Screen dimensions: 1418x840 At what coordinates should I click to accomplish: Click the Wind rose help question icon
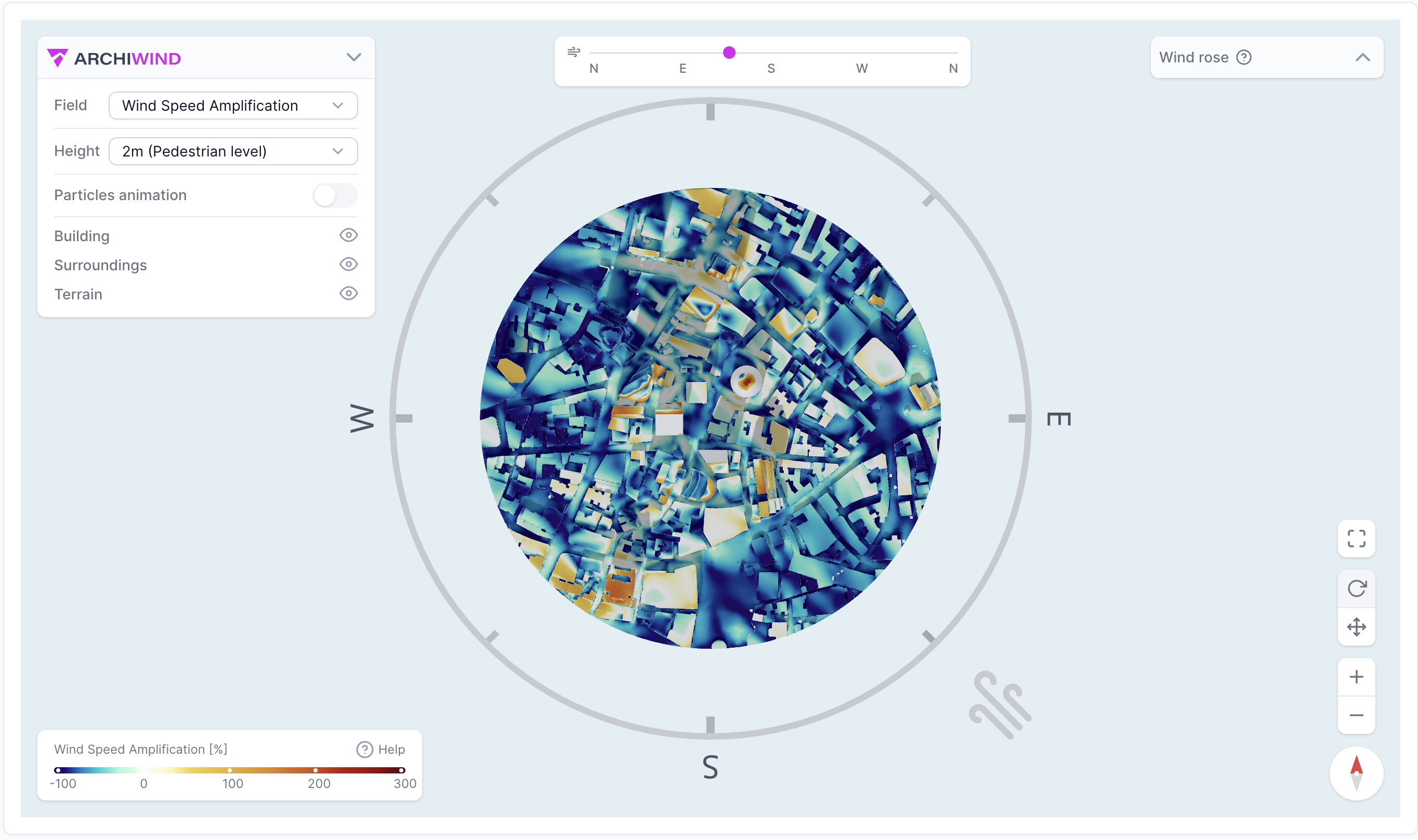(x=1243, y=57)
